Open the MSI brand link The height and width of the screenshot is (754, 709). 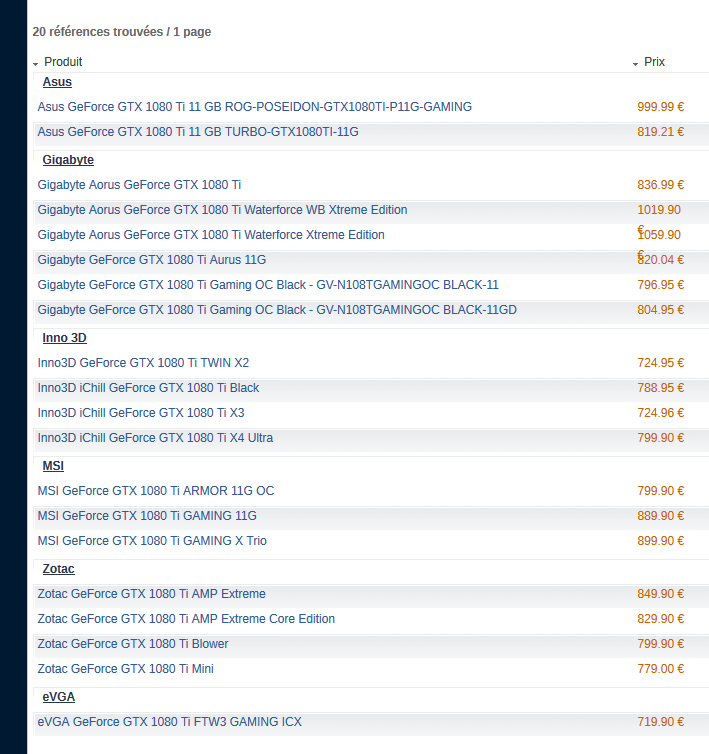click(x=53, y=466)
